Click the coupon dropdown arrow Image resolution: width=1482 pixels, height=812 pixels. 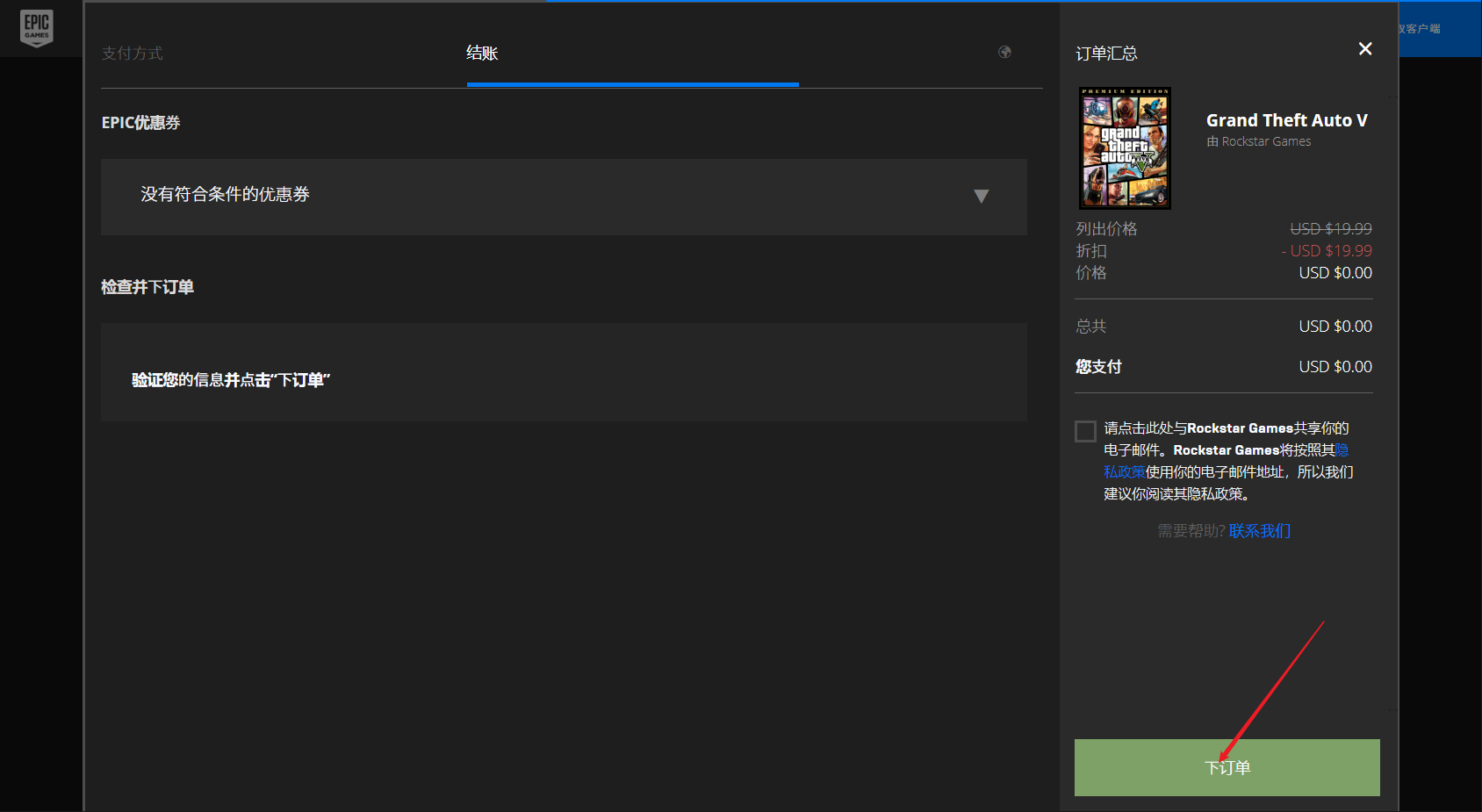coord(982,196)
